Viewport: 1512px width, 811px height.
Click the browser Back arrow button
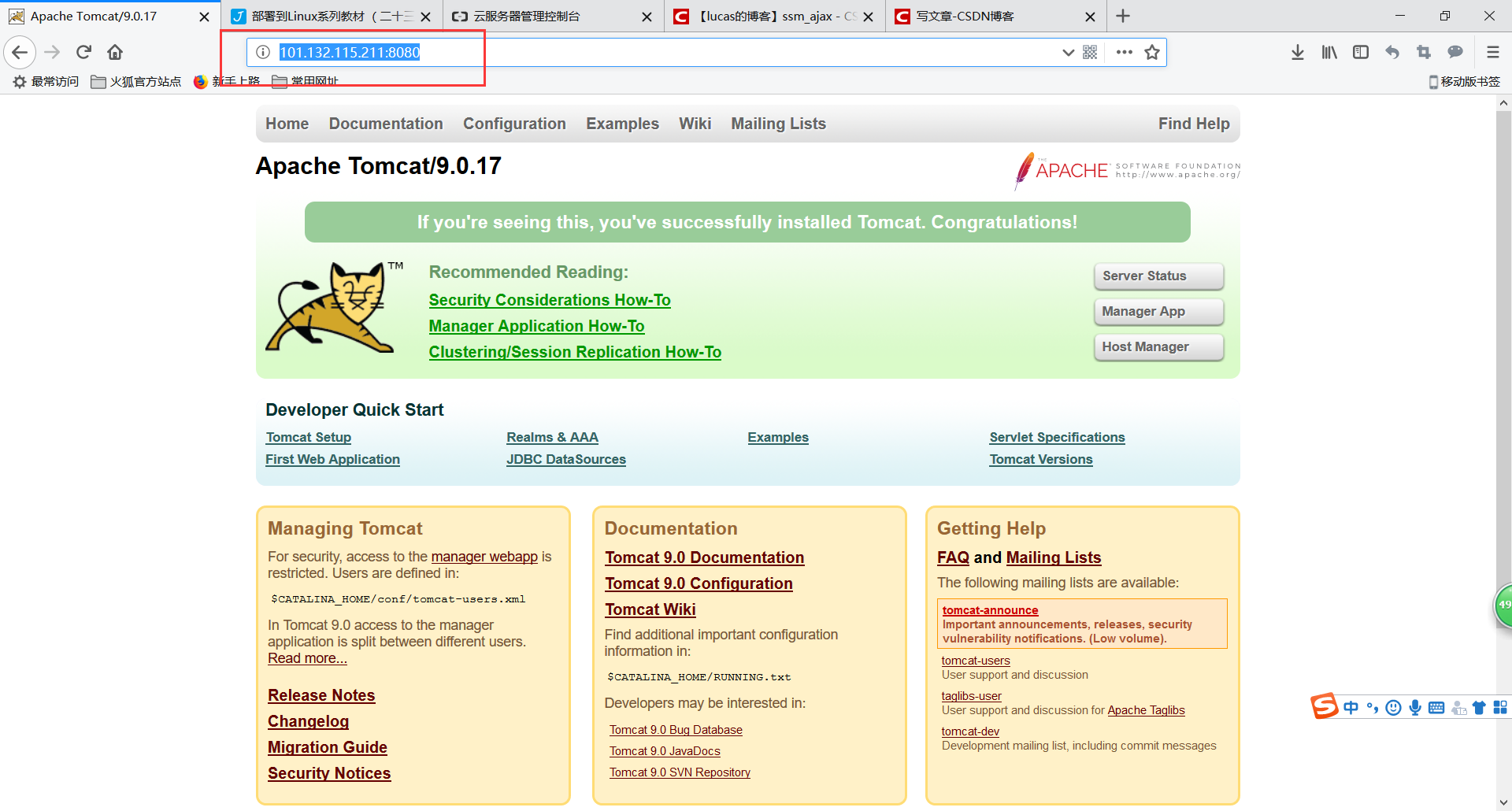pyautogui.click(x=20, y=52)
